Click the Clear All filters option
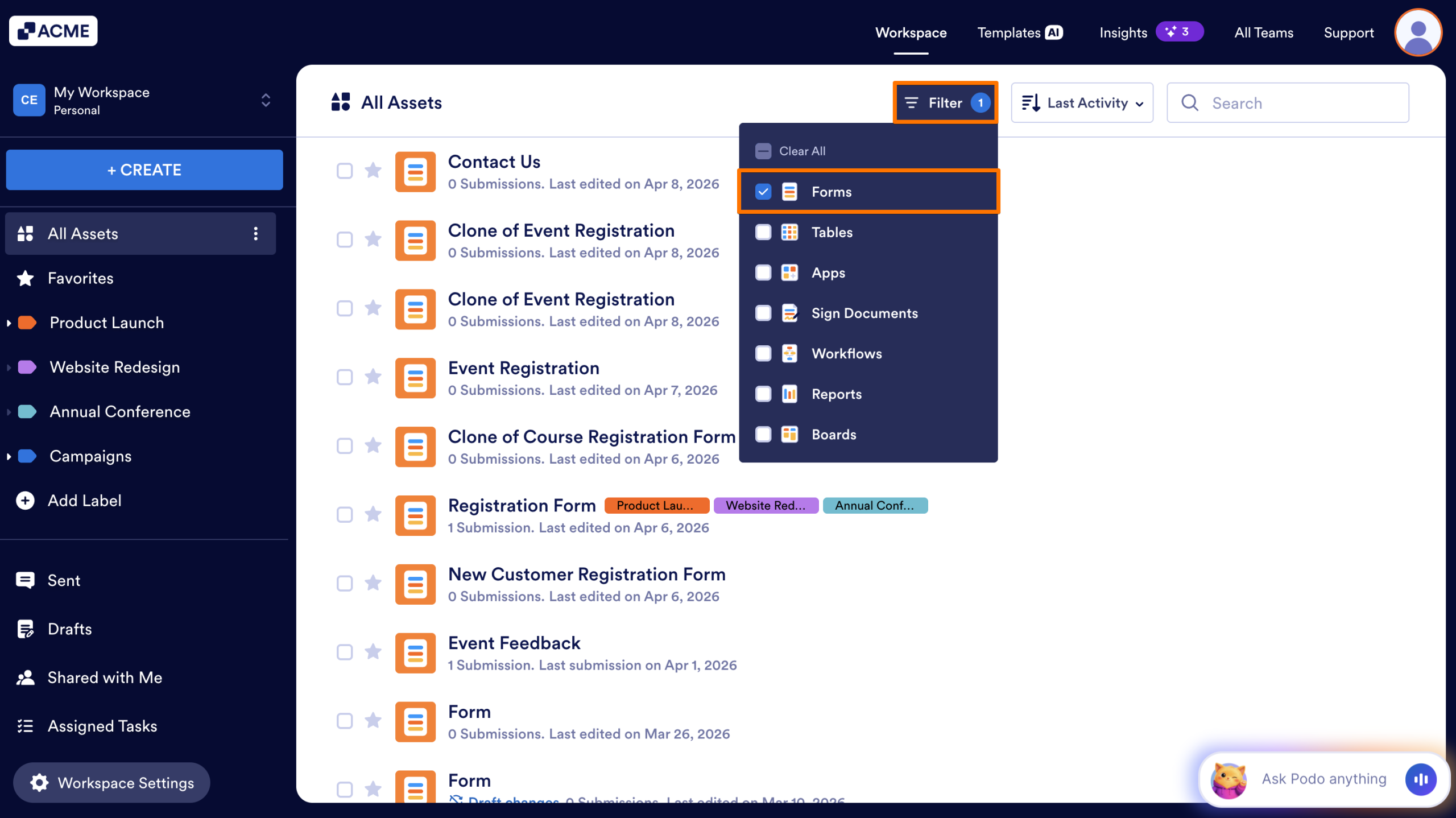 coord(801,151)
